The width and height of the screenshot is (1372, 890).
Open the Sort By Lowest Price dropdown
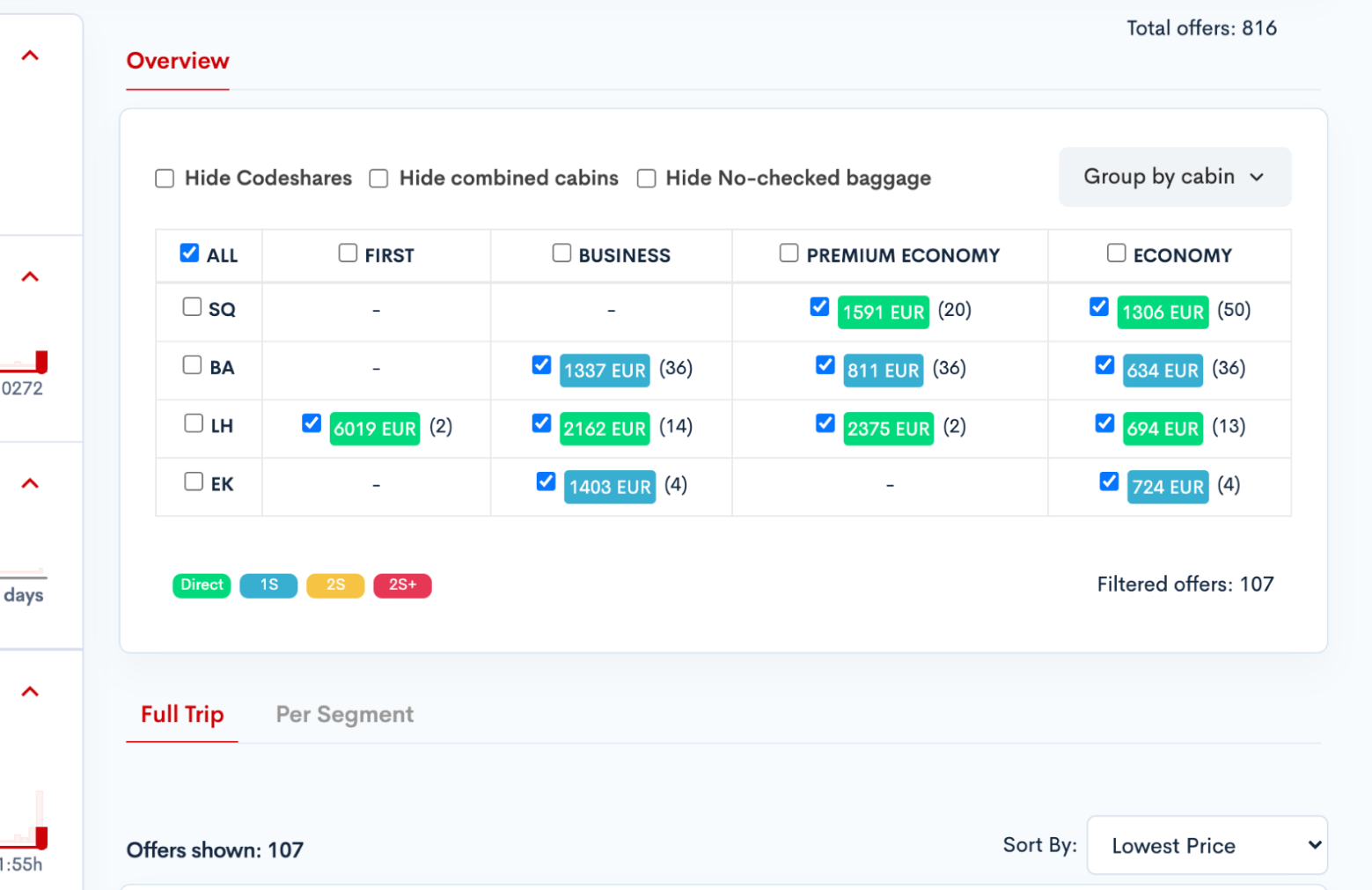coord(1207,845)
